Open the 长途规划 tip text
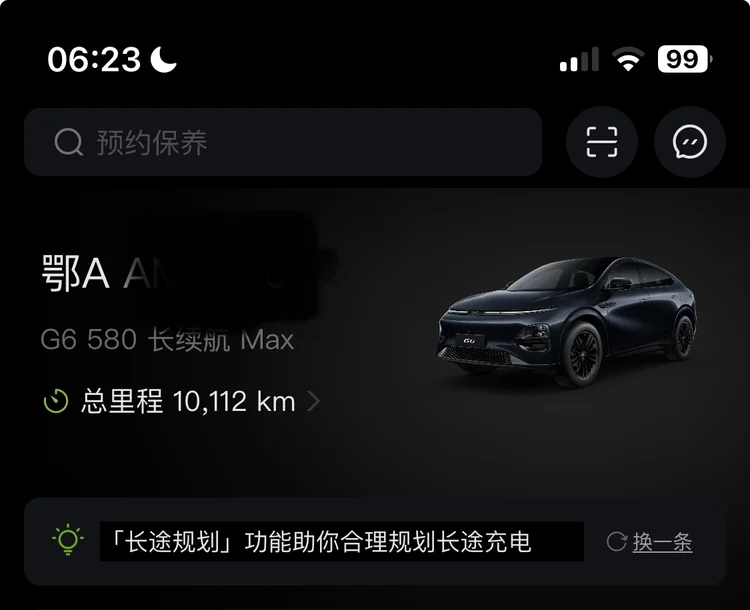This screenshot has height=610, width=750. [x=320, y=542]
